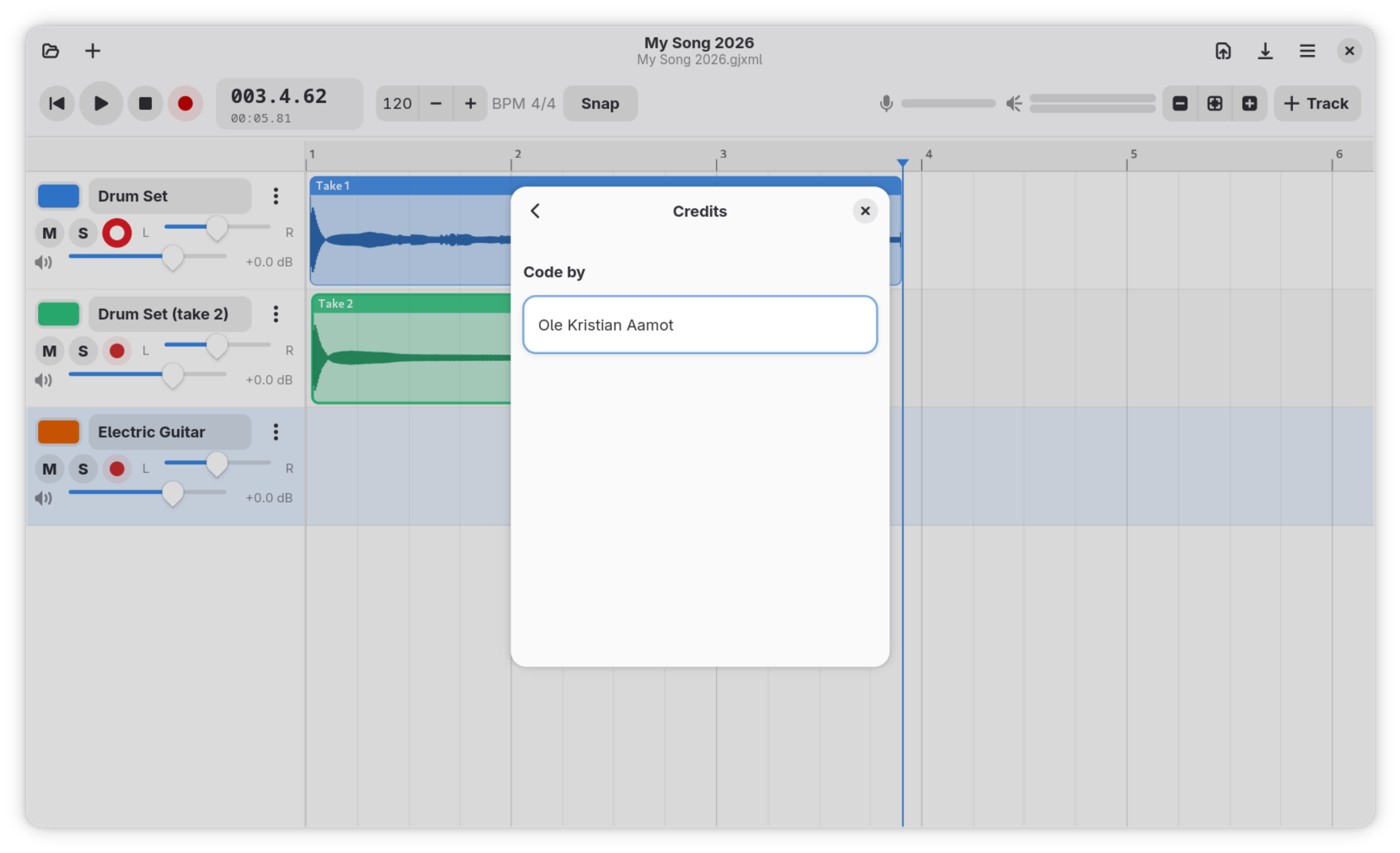Disarm recording on Drum Set track
The image size is (1400, 853).
(x=117, y=233)
